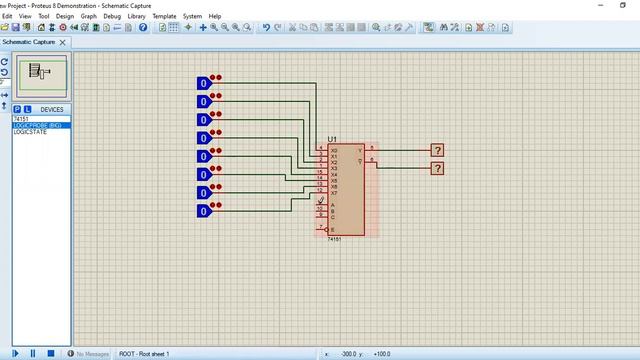640x360 pixels.
Task: Click the rightmost toolbar sheet icon
Action: (x=505, y=27)
